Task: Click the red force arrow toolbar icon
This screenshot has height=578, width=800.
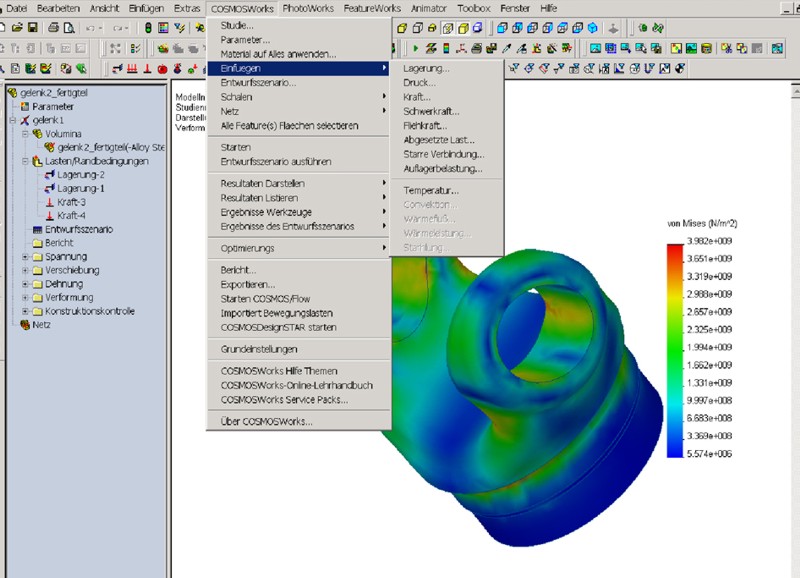Action: coord(147,69)
